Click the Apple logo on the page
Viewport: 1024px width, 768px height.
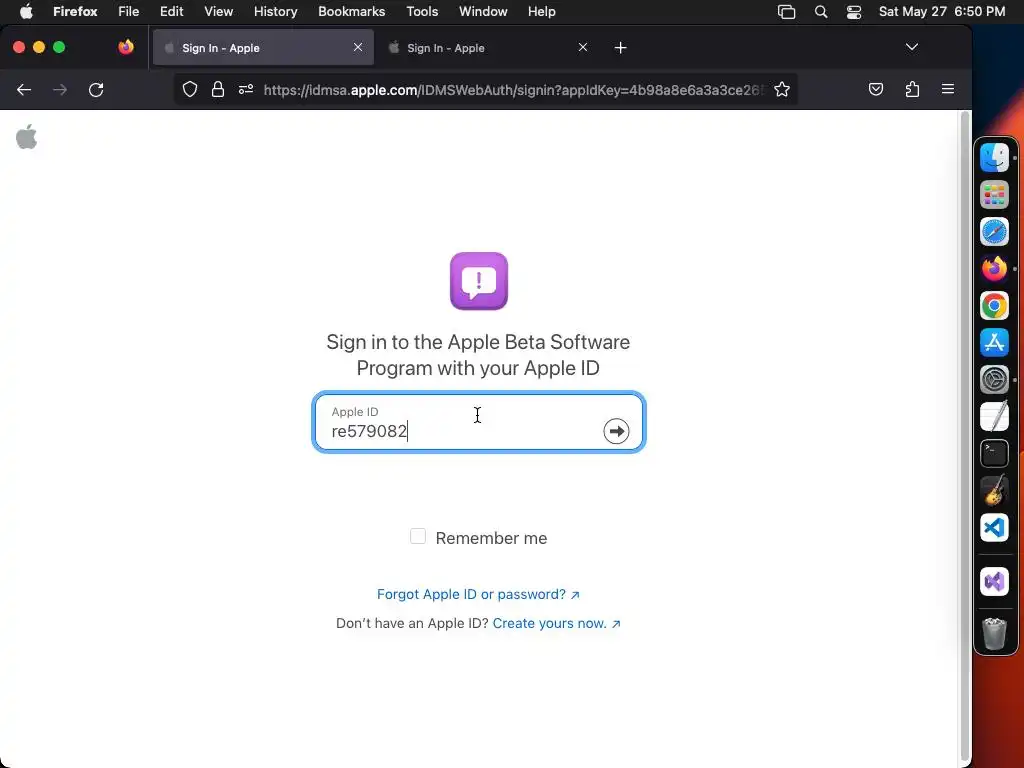(x=27, y=136)
